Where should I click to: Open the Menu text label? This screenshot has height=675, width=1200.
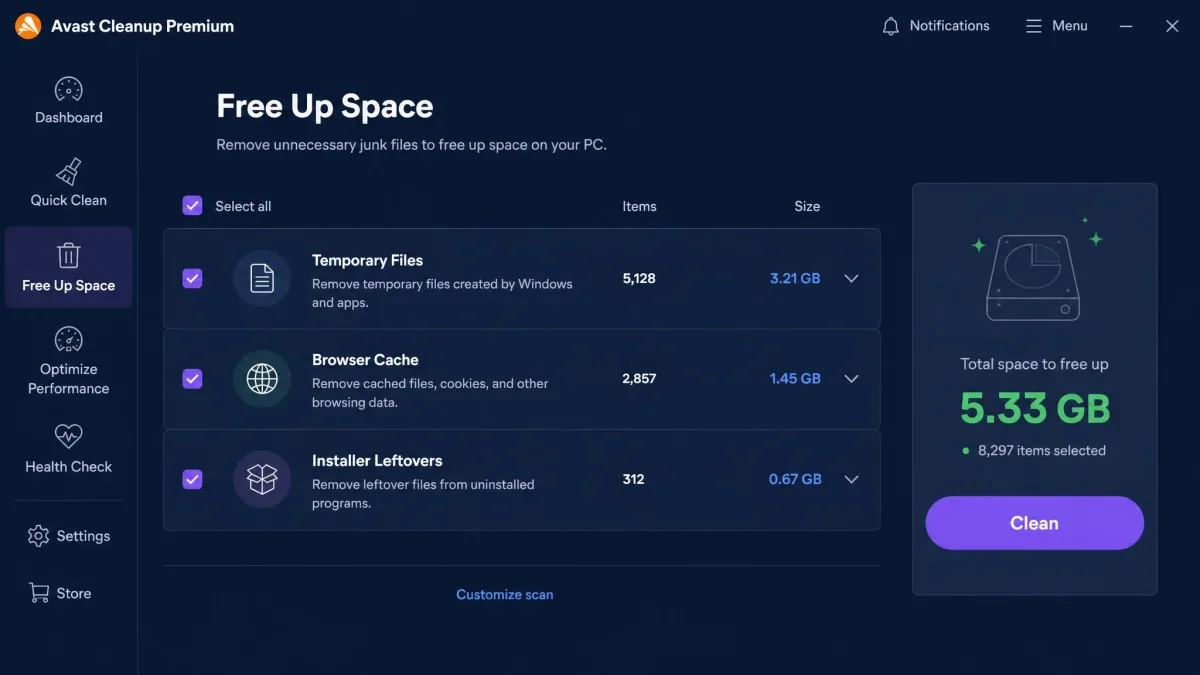pyautogui.click(x=1069, y=26)
